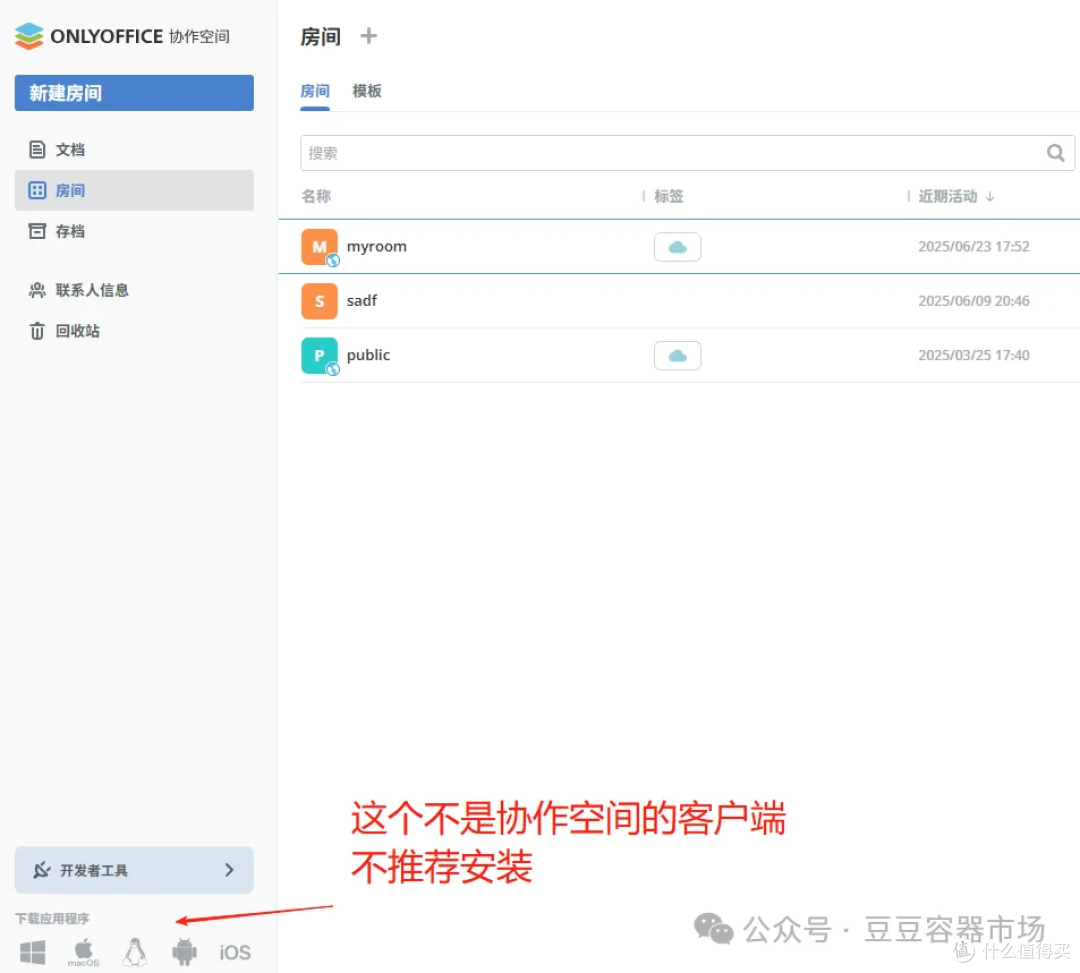Screen dimensions: 1080x973
Task: Click the 新建房间 button
Action: (x=134, y=93)
